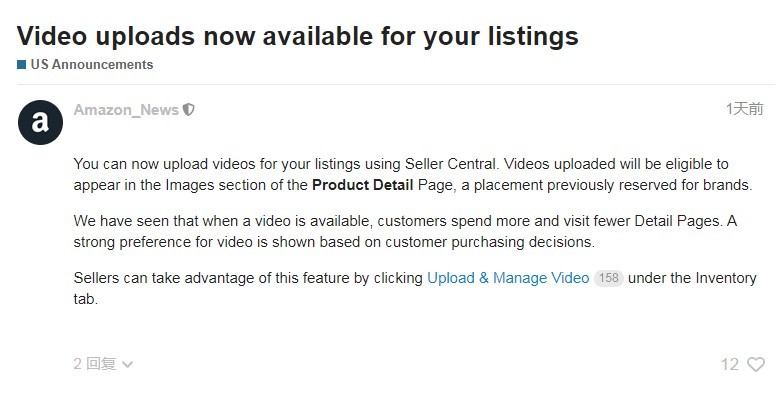This screenshot has width=784, height=417.
Task: Click the blue US Announcements category square
Action: (21, 65)
